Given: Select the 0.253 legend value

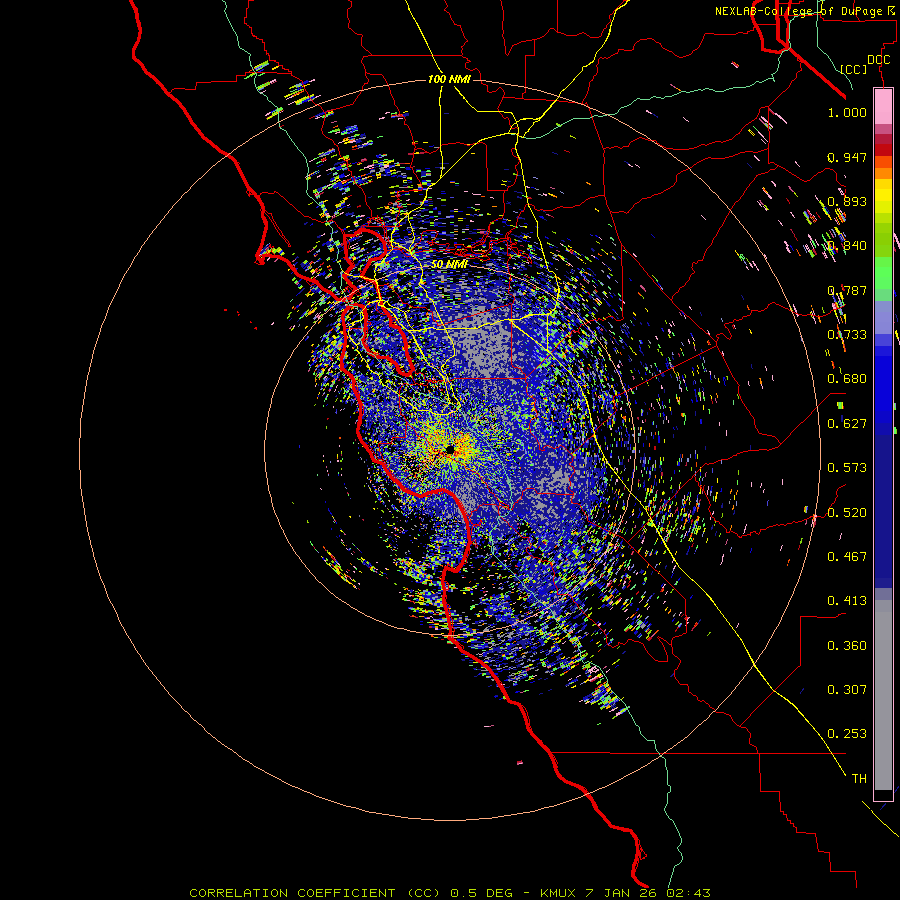Looking at the screenshot, I should [x=847, y=734].
